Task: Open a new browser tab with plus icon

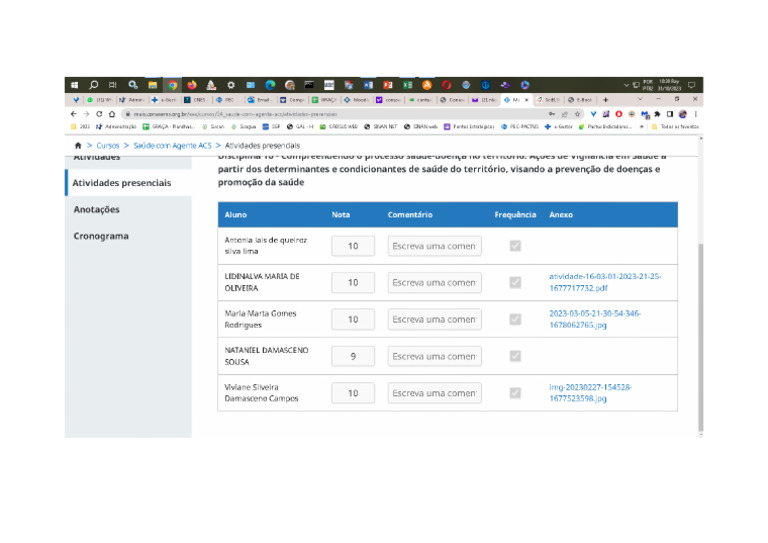Action: click(606, 100)
